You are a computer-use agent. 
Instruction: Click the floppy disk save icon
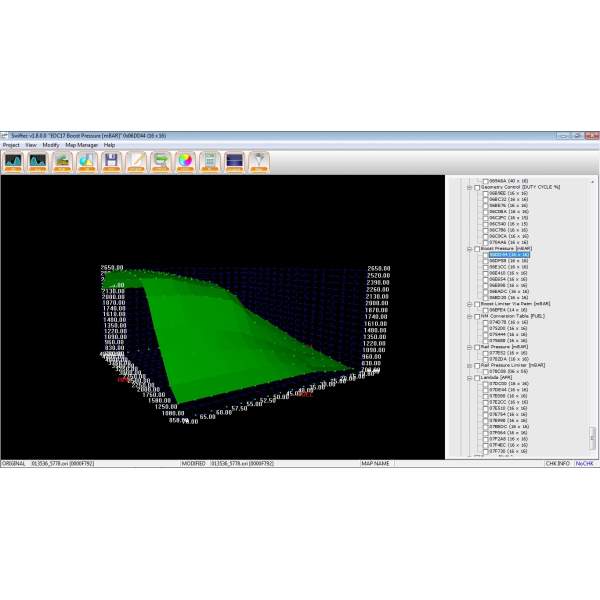click(111, 162)
